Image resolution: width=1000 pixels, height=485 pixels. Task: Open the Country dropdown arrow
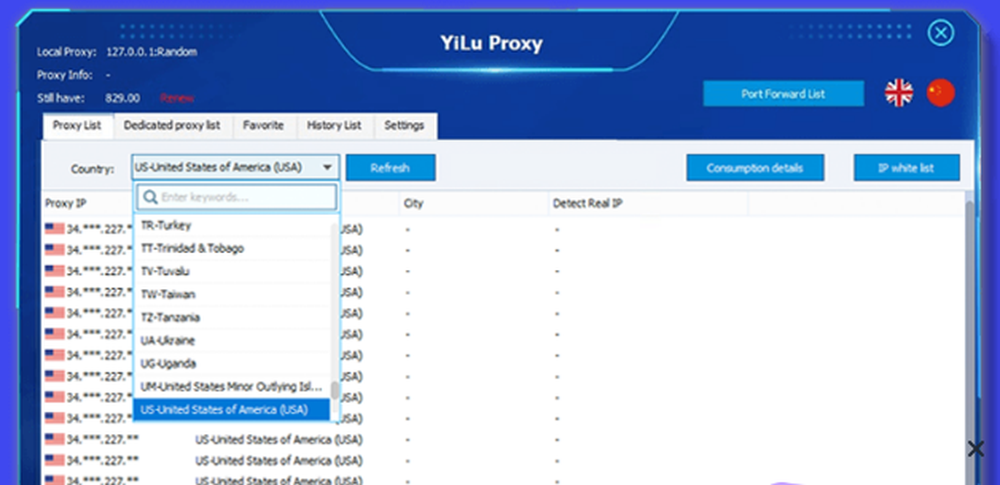tap(327, 168)
